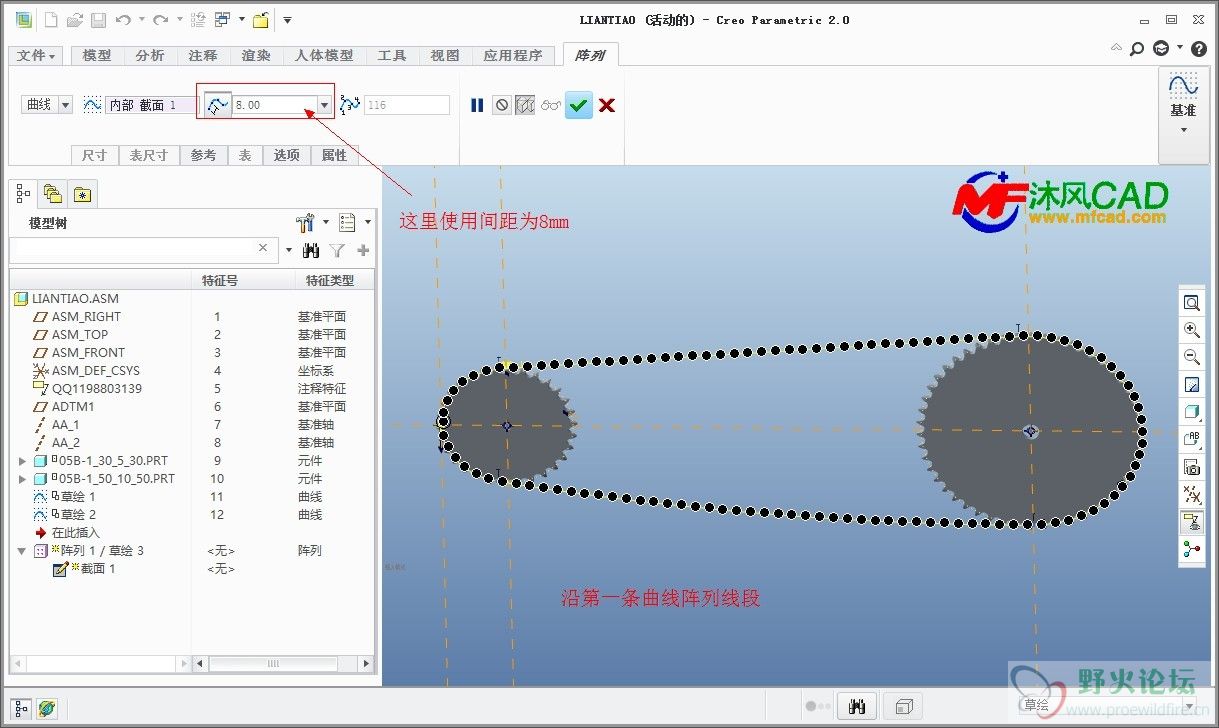This screenshot has width=1219, height=728.
Task: Click the Regenerate icon in quick access toolbar
Action: [x=198, y=19]
